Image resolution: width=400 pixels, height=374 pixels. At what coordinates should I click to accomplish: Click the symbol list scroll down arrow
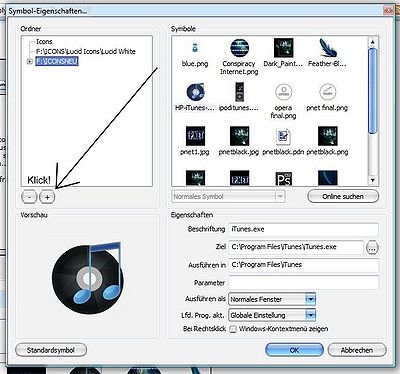pyautogui.click(x=373, y=180)
